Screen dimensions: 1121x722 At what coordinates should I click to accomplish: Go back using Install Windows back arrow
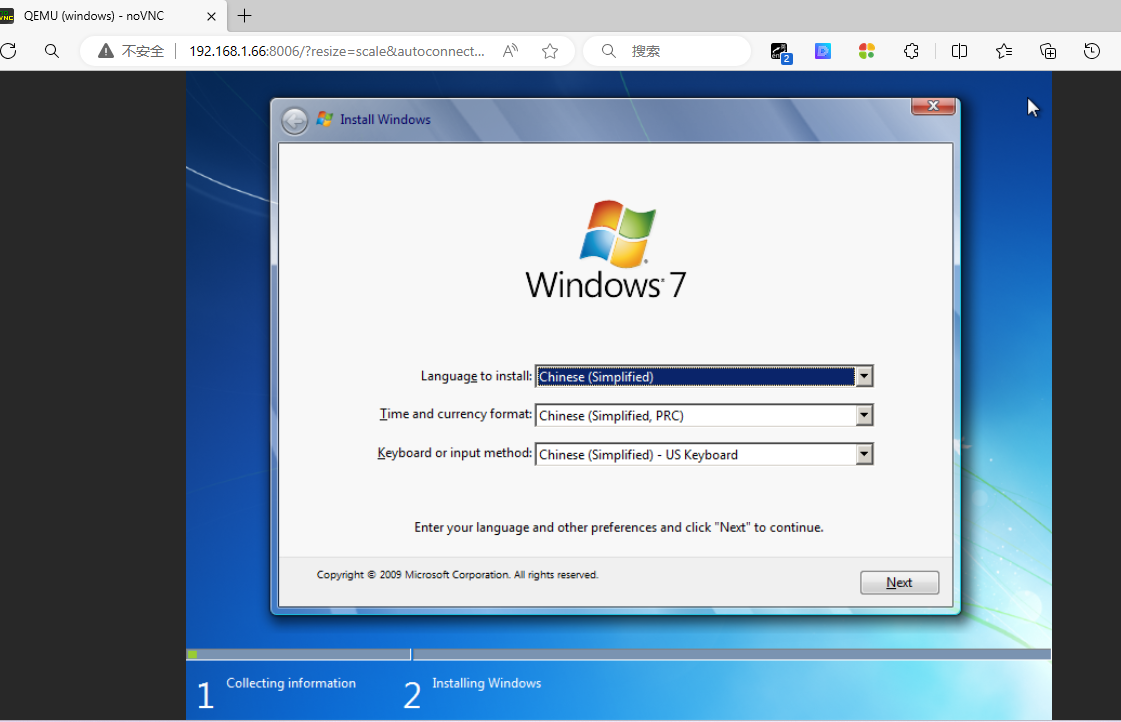295,121
